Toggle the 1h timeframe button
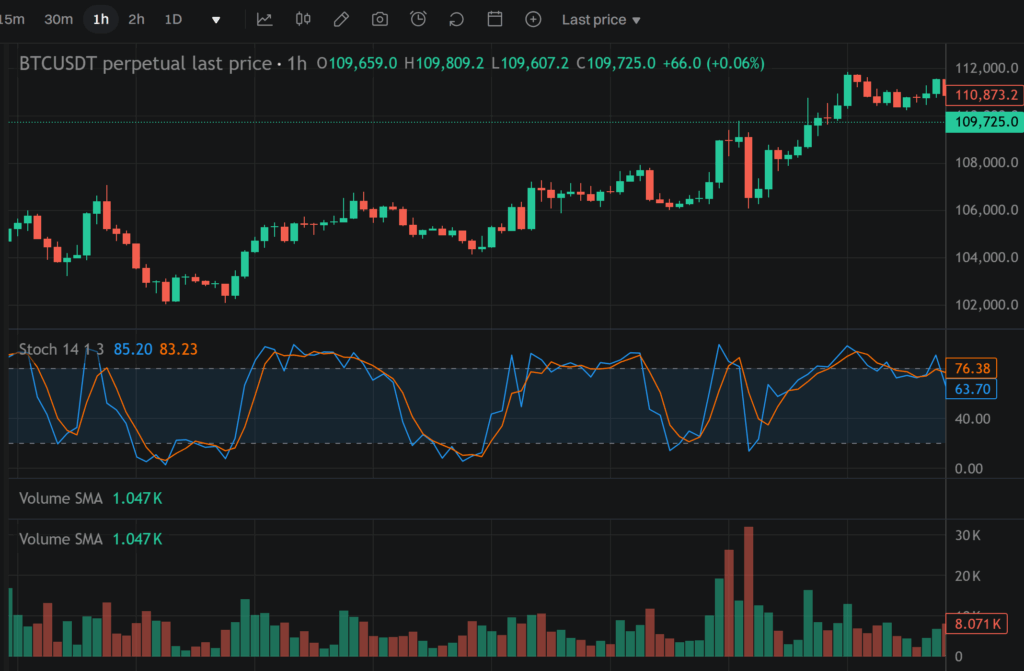Viewport: 1024px width, 671px height. point(100,19)
